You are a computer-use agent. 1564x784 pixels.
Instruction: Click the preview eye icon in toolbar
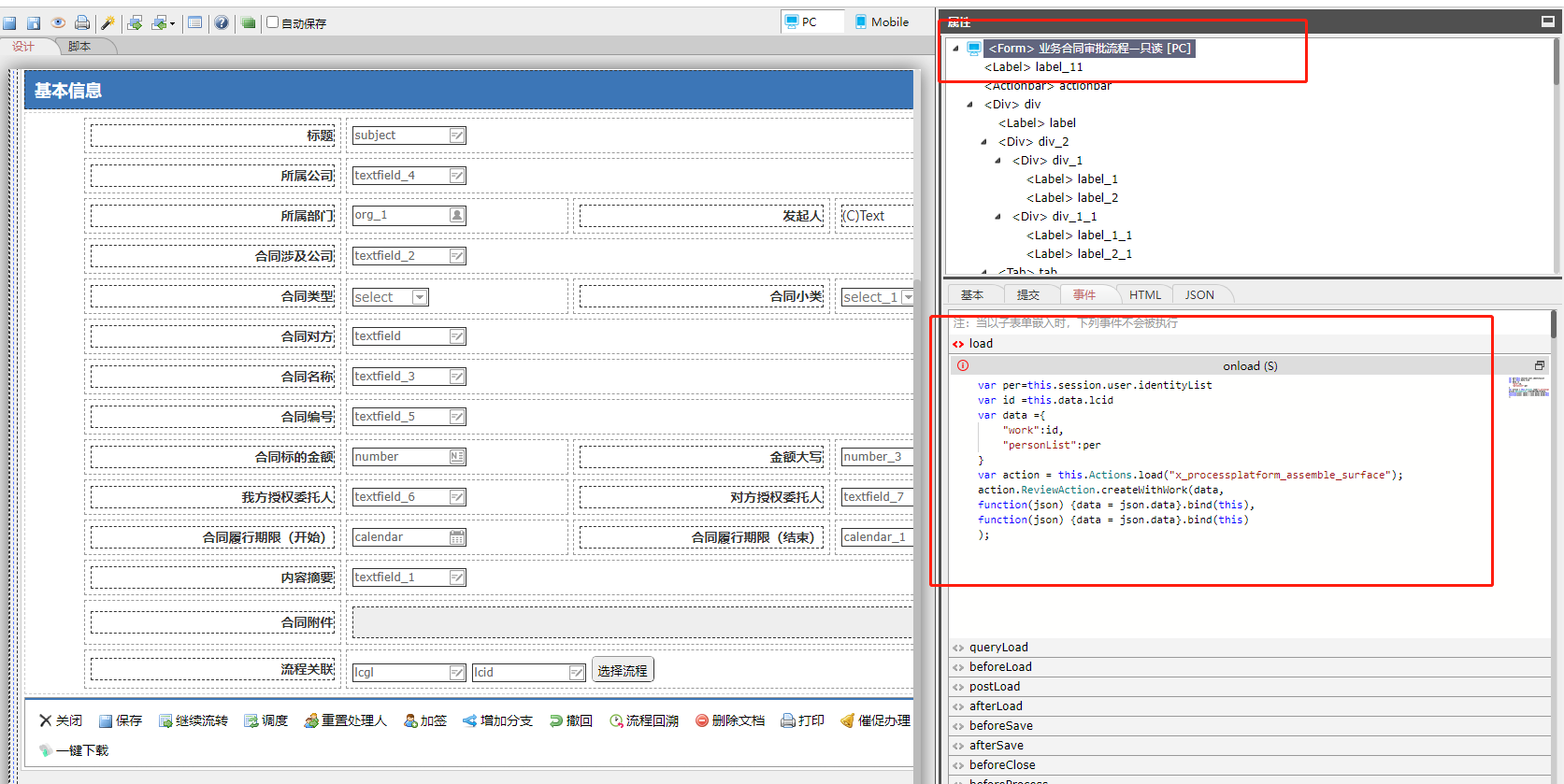click(x=58, y=22)
